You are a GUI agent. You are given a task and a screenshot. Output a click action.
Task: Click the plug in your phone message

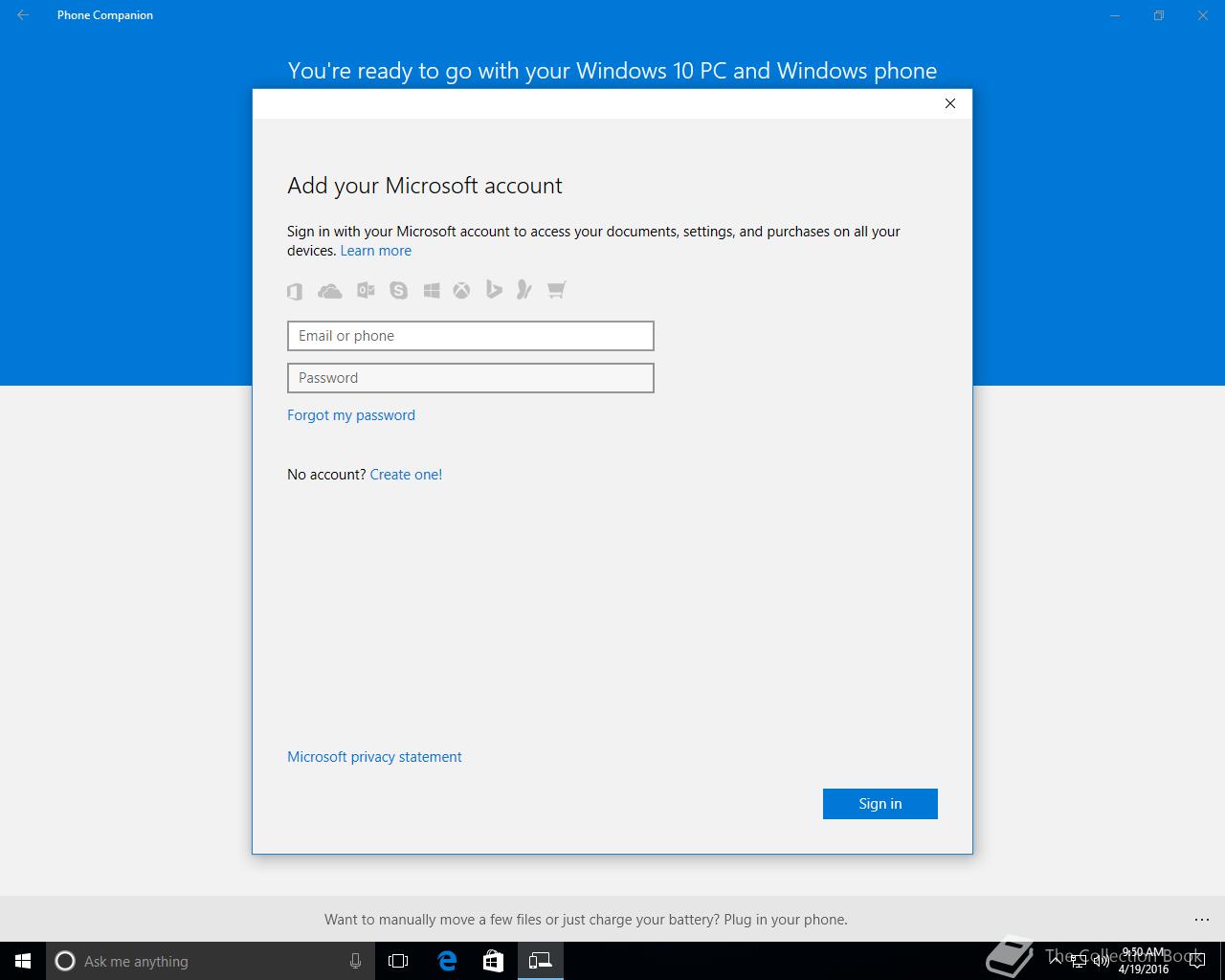click(586, 920)
